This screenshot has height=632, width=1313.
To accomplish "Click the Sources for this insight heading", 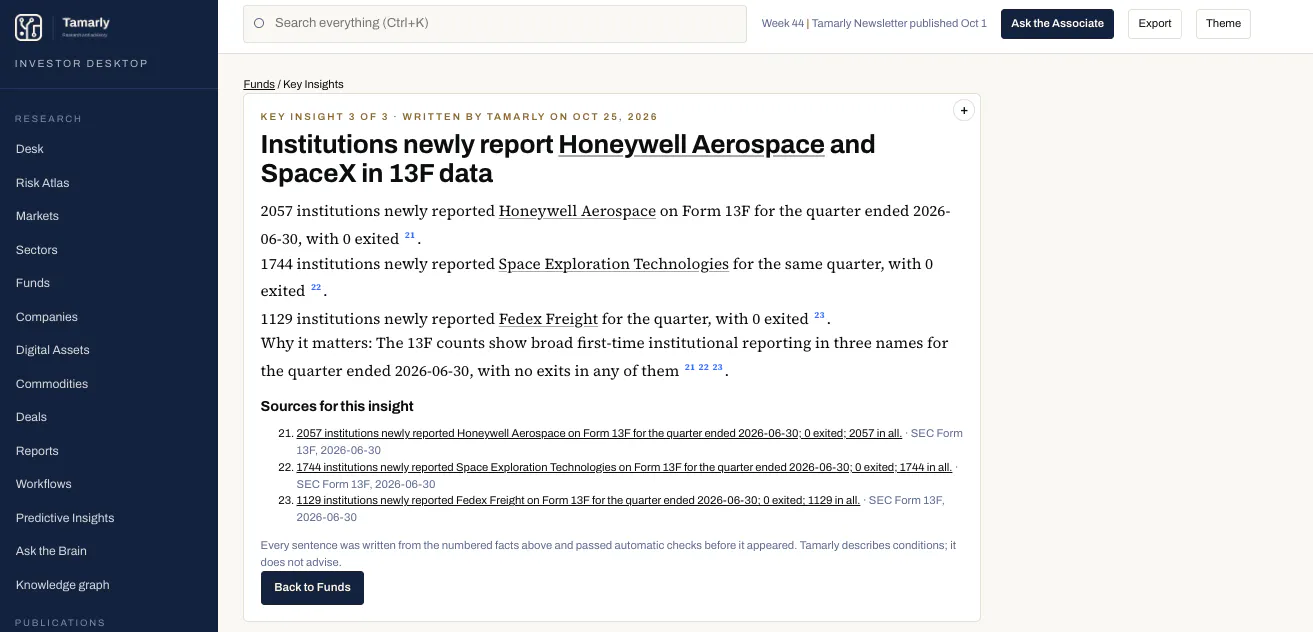I will 337,406.
